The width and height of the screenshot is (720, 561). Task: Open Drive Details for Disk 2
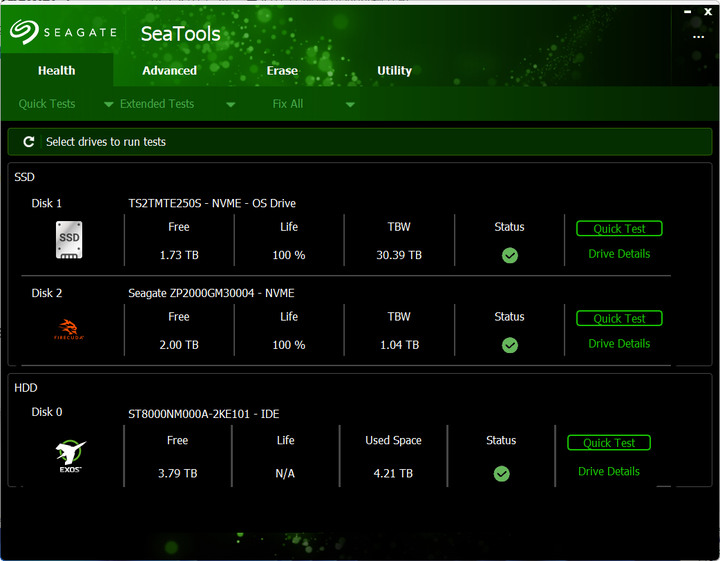619,344
